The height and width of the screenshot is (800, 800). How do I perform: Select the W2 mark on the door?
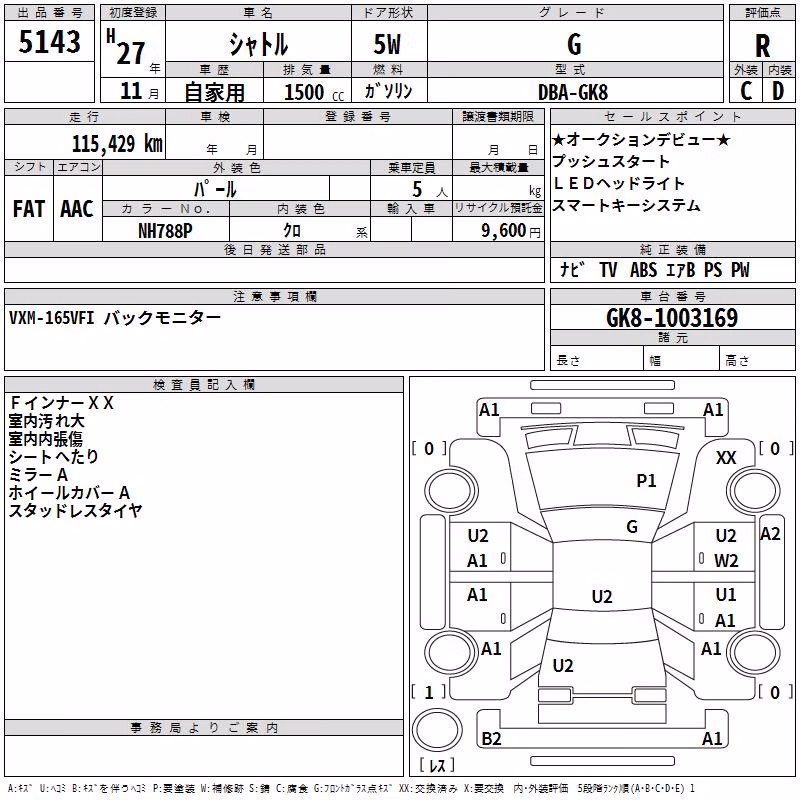[726, 561]
